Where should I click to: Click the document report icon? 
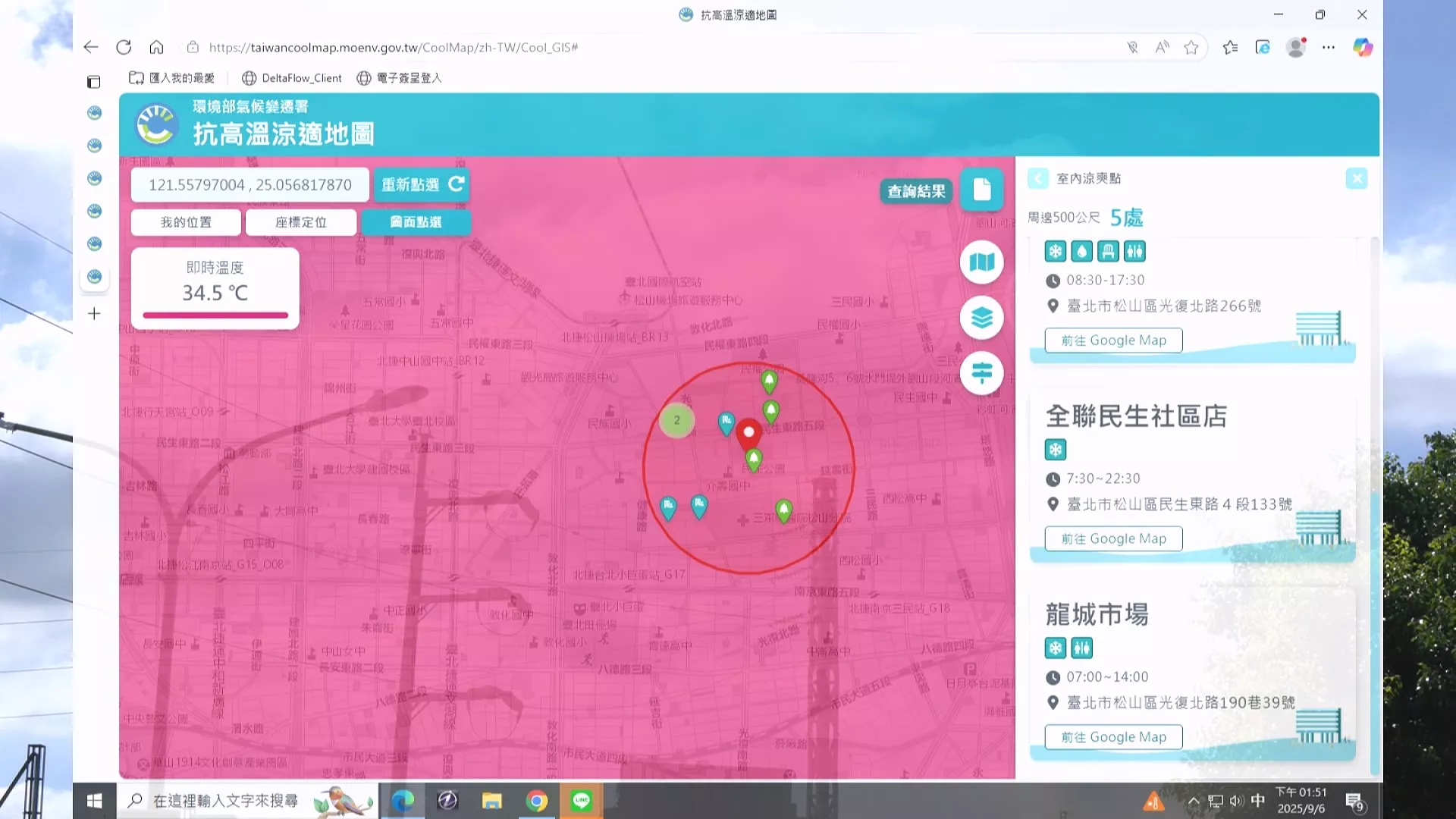click(981, 189)
